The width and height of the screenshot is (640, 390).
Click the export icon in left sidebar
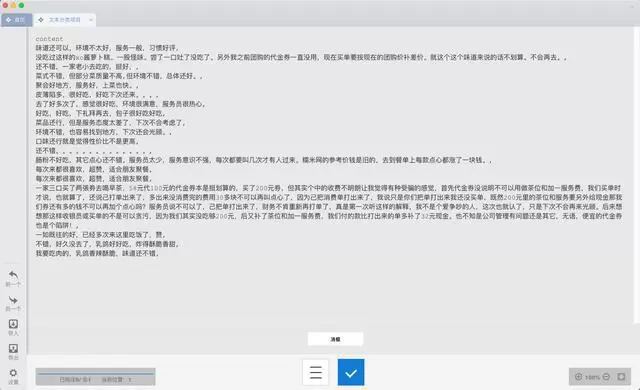pos(13,348)
